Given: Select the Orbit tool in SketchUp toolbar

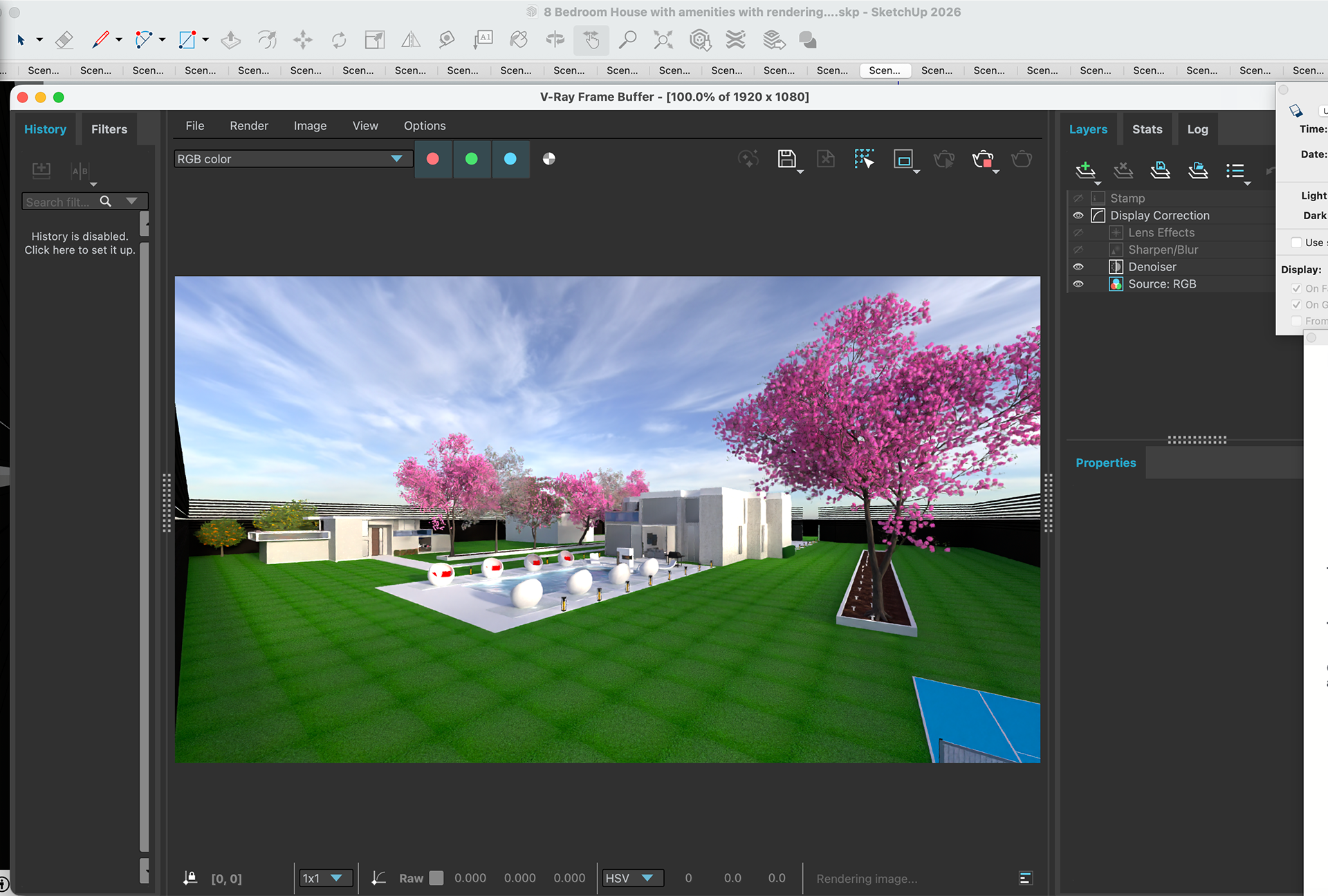Looking at the screenshot, I should (x=555, y=40).
